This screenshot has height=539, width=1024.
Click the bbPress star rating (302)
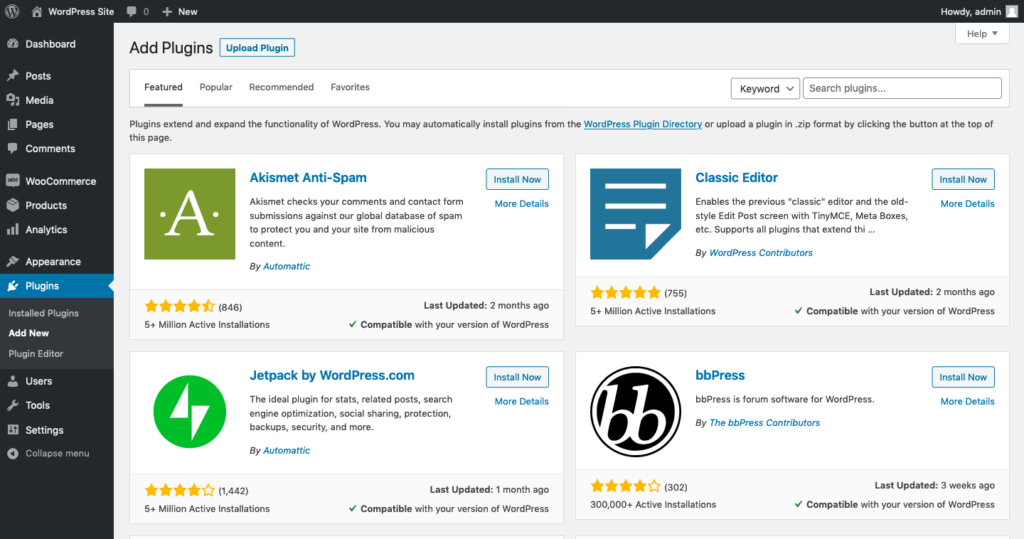[x=625, y=486]
